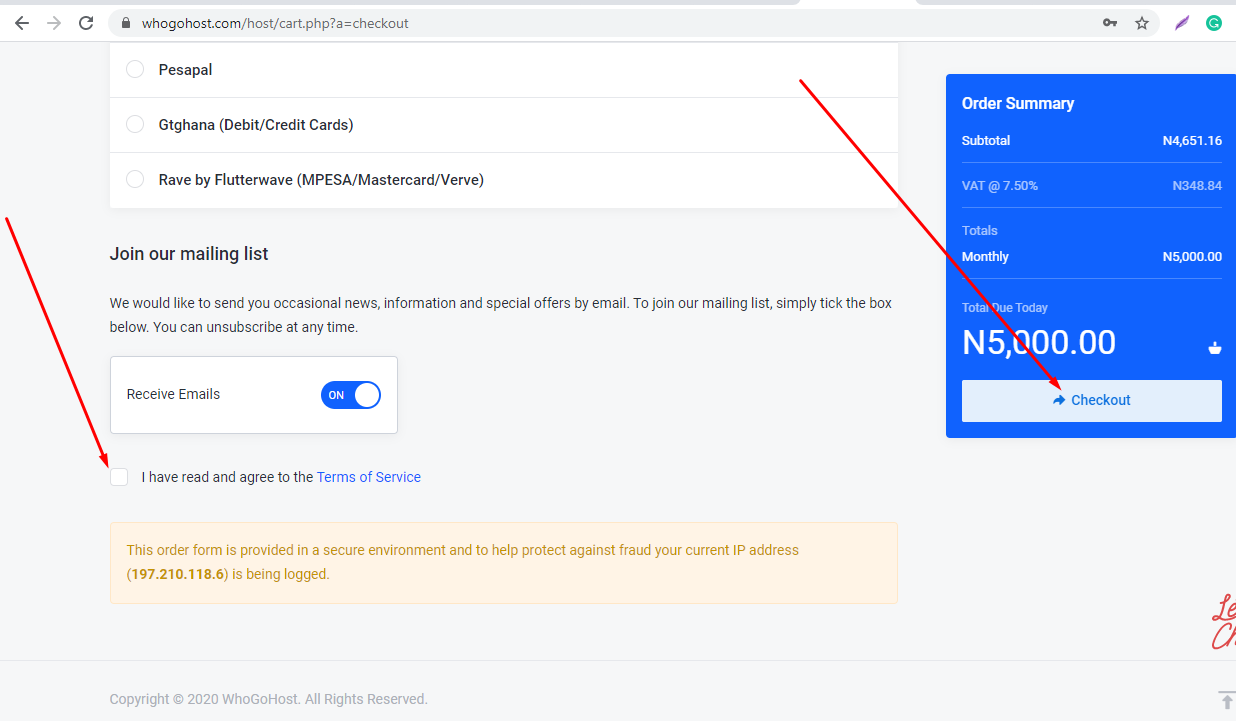Click the large Total Due N5,000.00
1236x721 pixels.
pos(1039,343)
